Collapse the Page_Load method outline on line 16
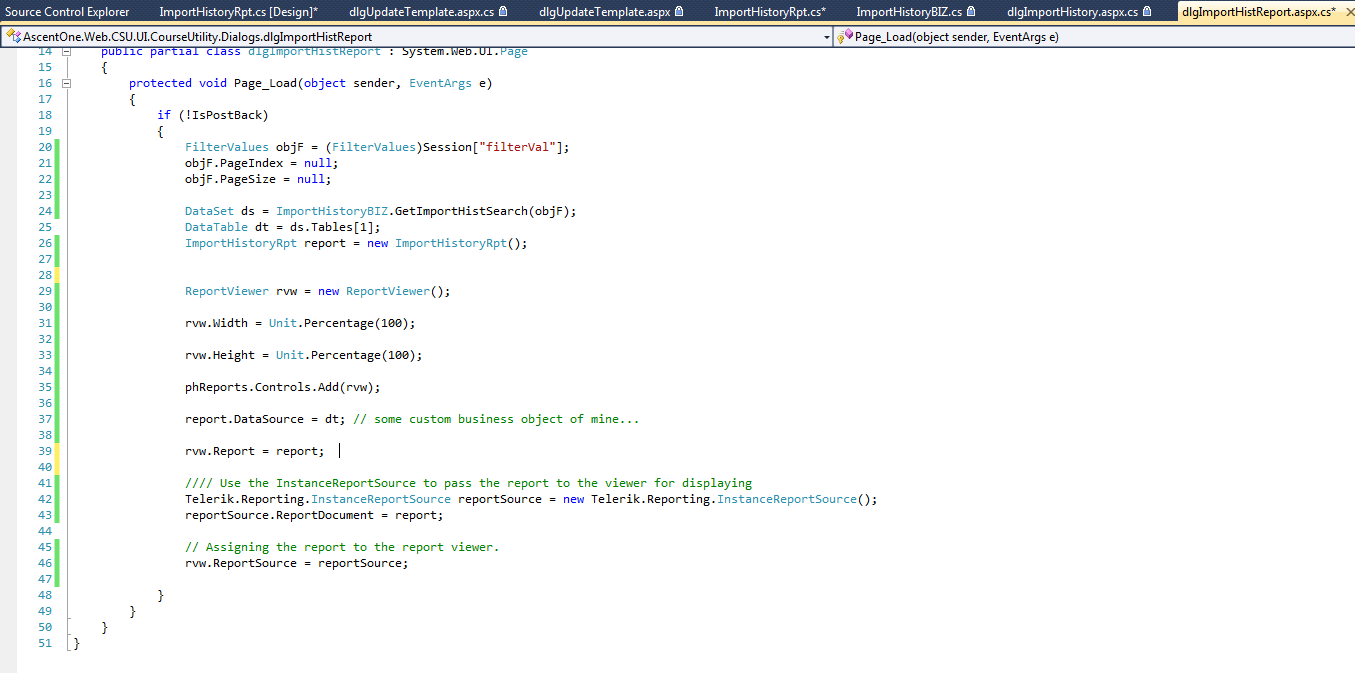The height and width of the screenshot is (673, 1355). tap(67, 83)
